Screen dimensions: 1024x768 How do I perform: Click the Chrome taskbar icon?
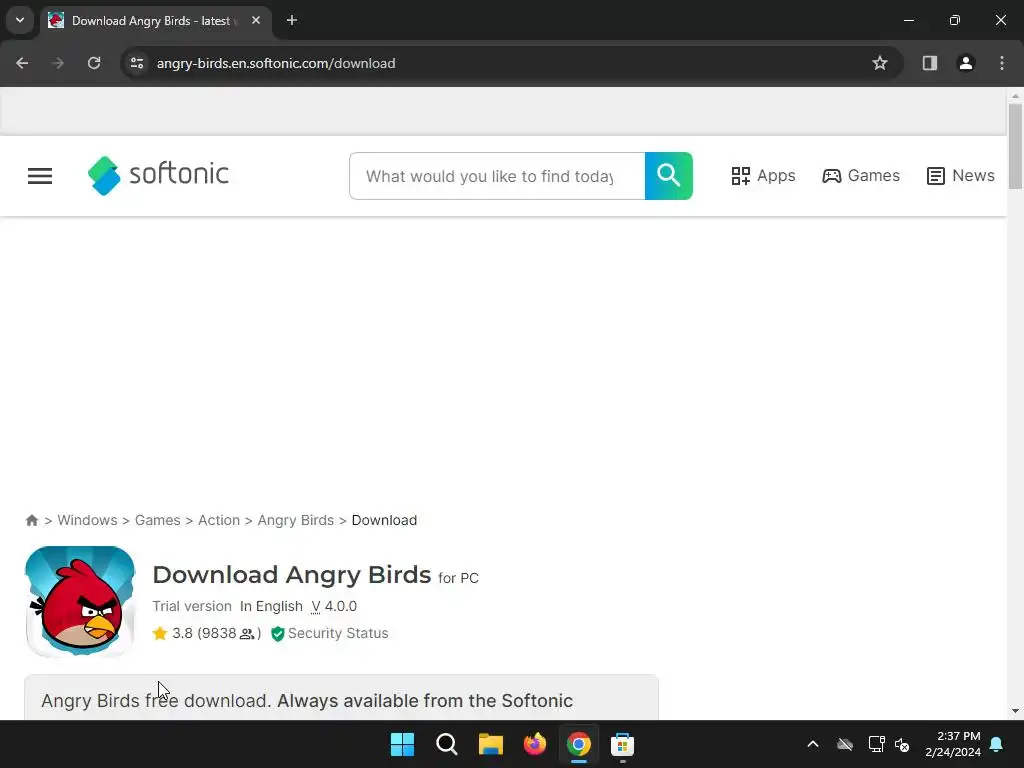point(579,744)
